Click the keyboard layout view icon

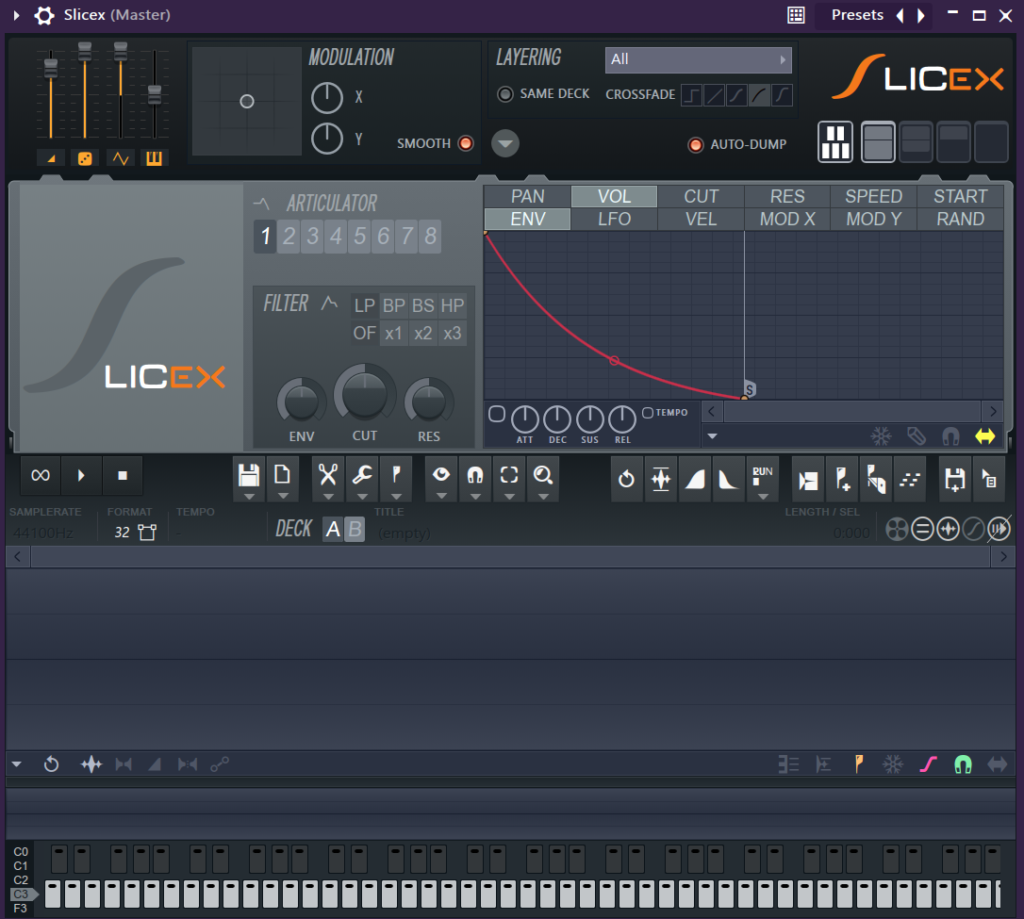(x=836, y=142)
